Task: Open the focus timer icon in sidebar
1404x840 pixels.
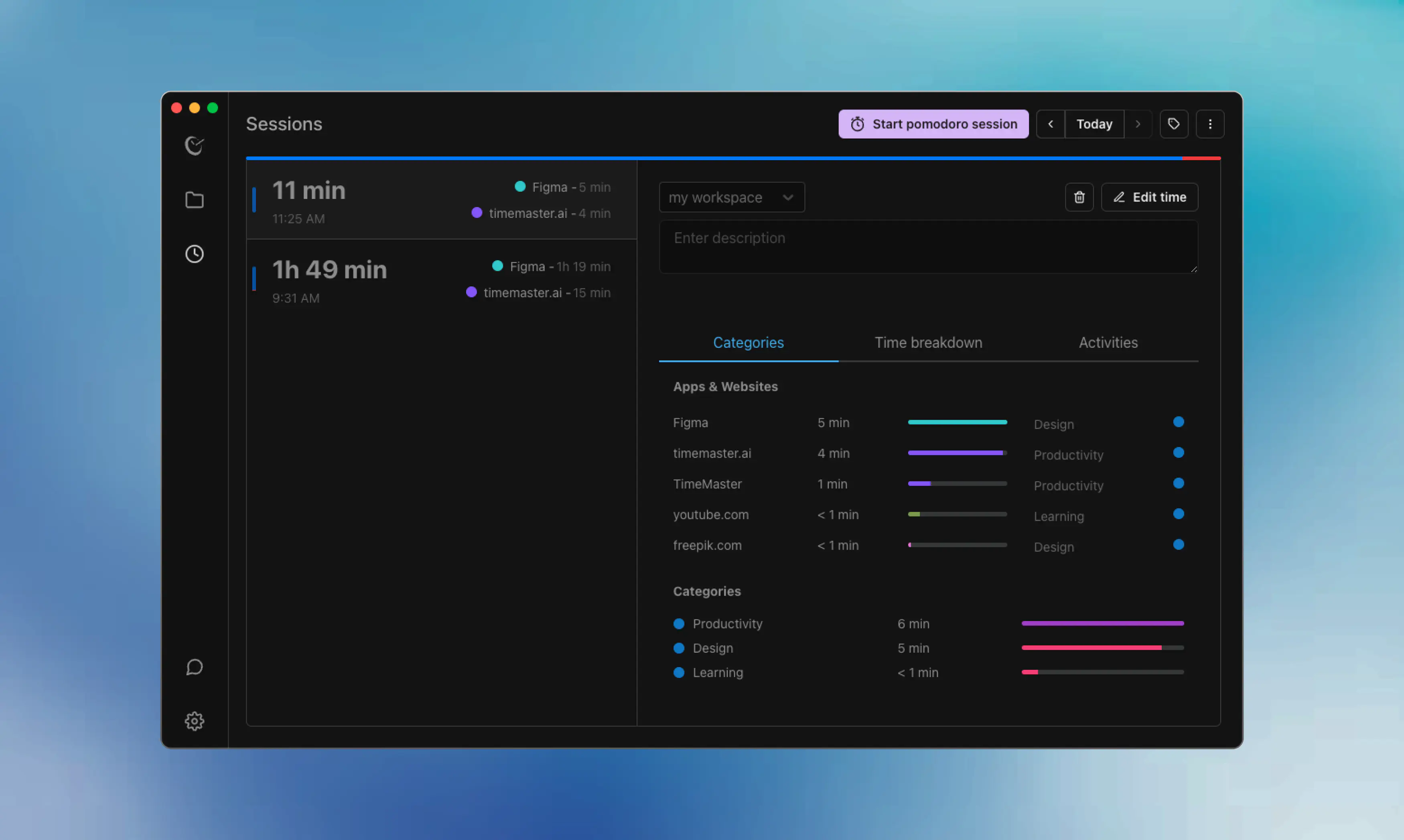Action: pyautogui.click(x=194, y=146)
